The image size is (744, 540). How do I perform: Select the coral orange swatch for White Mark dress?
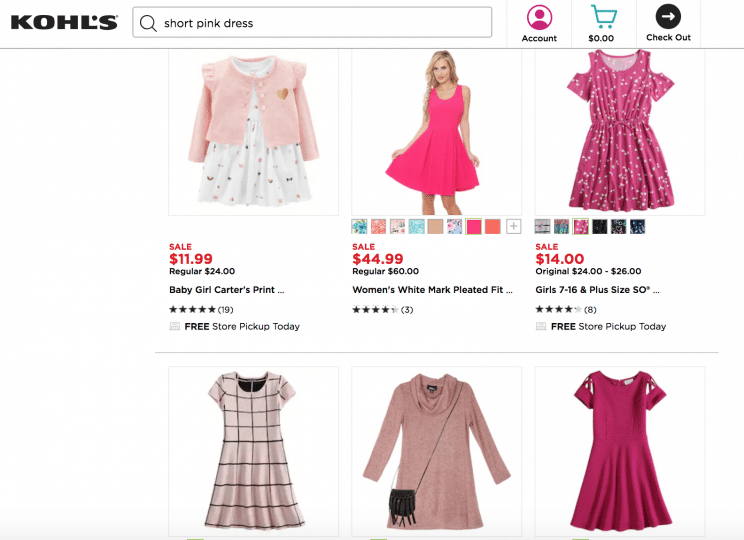click(x=493, y=226)
